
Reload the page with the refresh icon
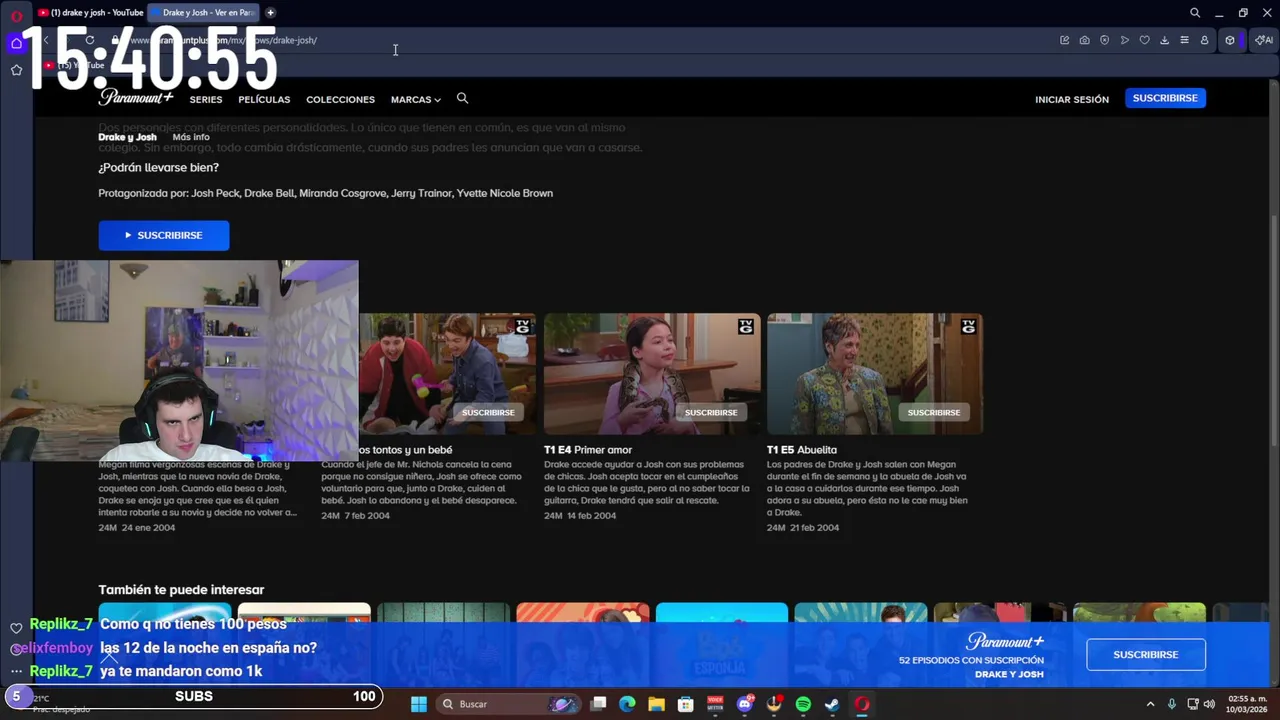point(90,40)
